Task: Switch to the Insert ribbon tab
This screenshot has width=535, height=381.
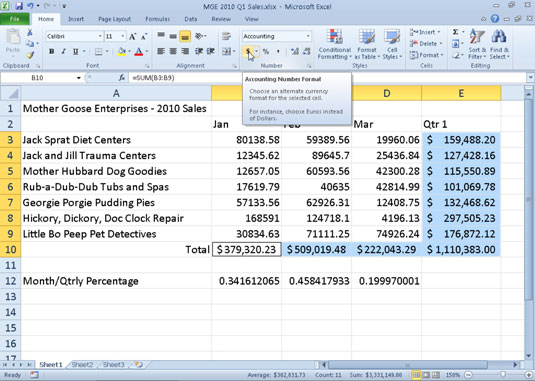Action: pyautogui.click(x=76, y=19)
